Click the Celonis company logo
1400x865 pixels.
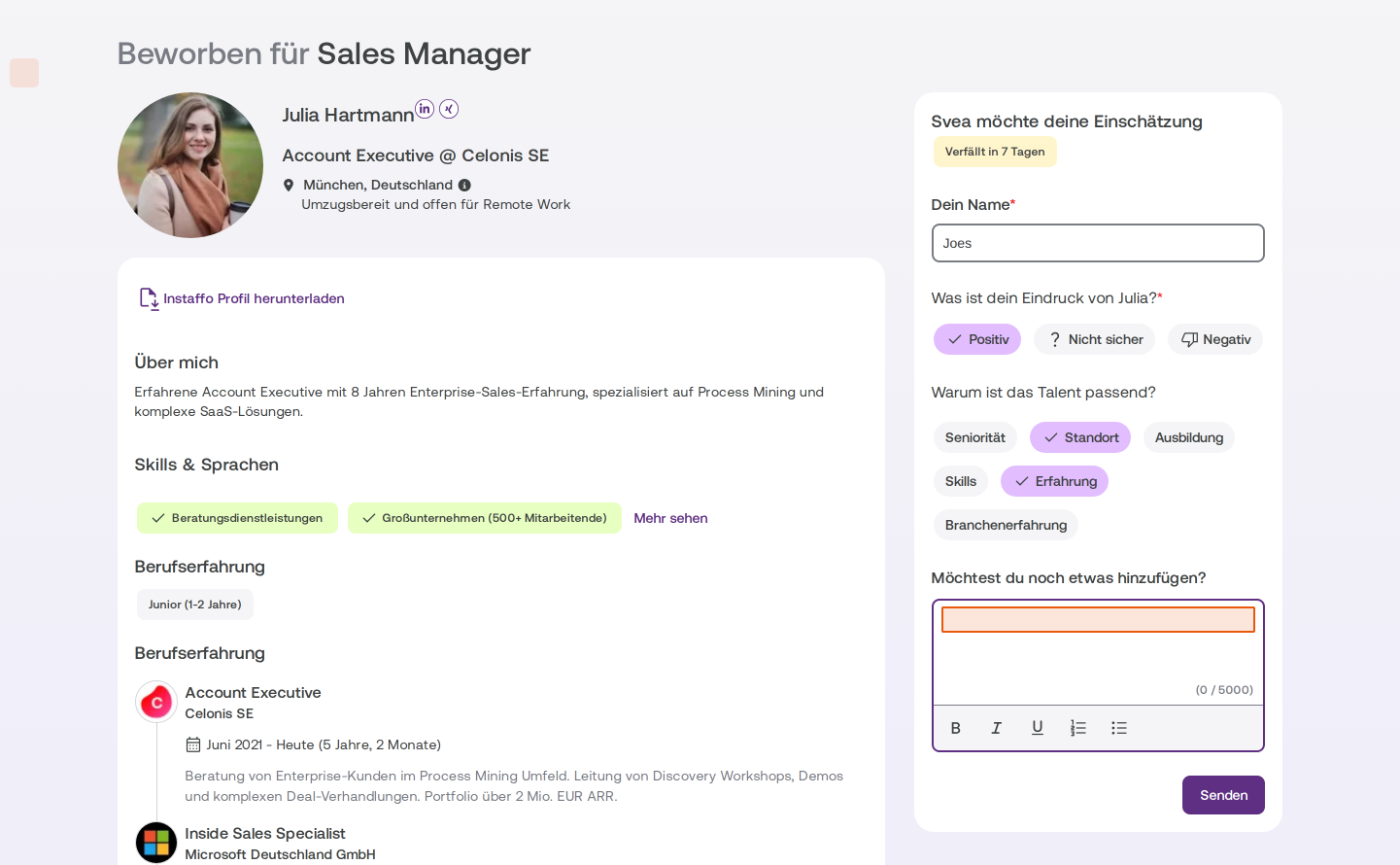[156, 702]
